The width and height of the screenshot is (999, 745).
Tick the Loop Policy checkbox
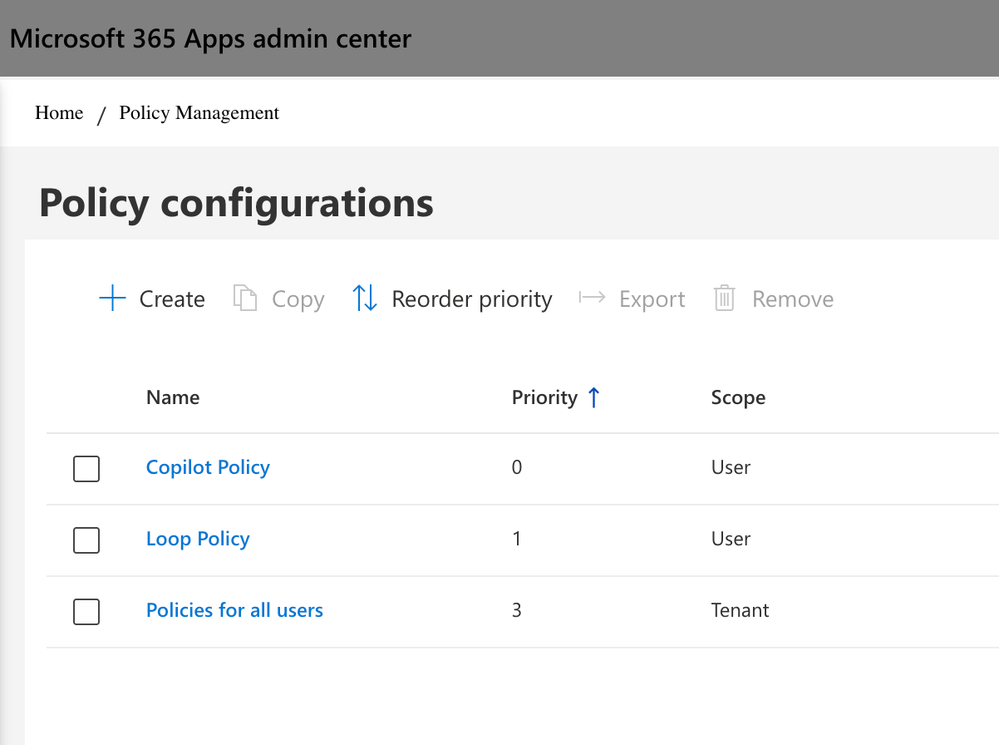coord(86,540)
